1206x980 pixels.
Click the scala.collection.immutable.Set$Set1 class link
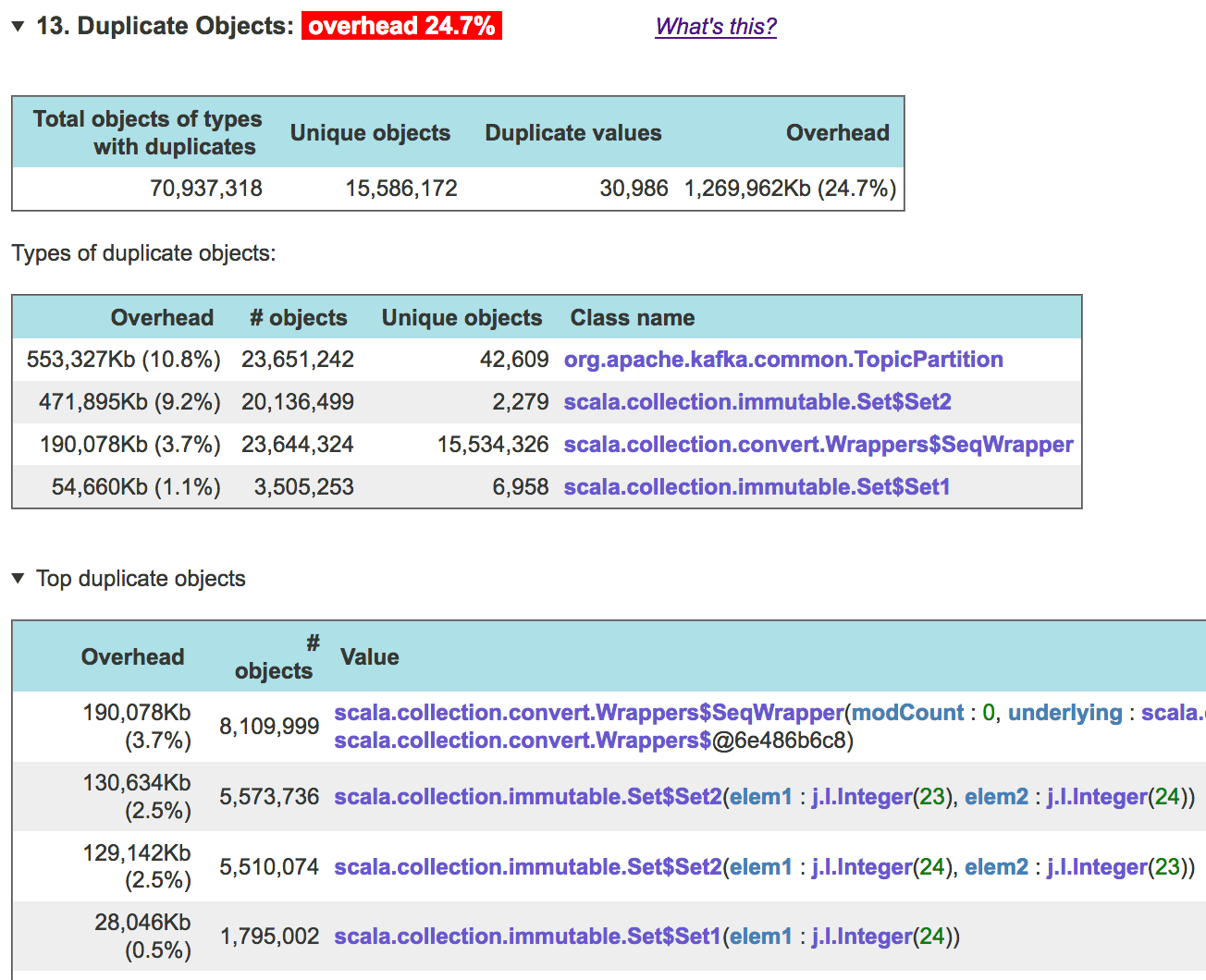757,487
